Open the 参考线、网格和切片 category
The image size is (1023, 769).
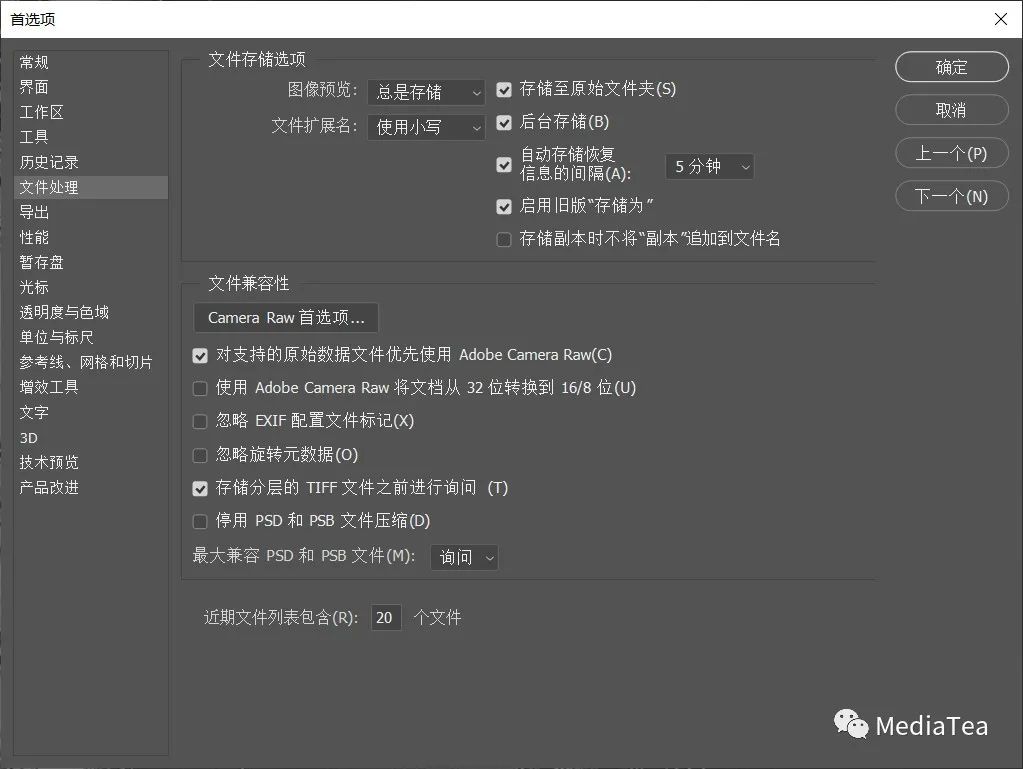[x=91, y=362]
